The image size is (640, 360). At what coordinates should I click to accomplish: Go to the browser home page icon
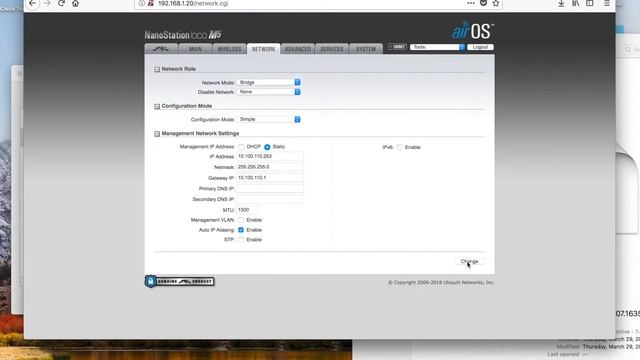click(76, 3)
